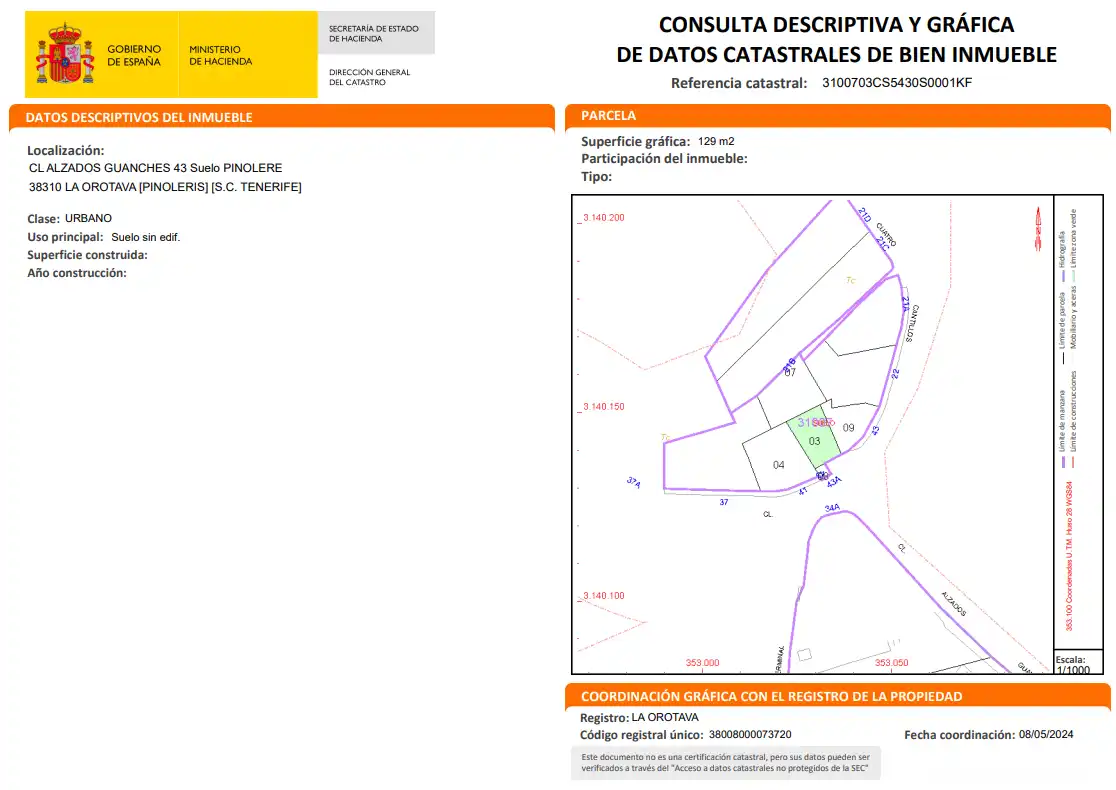Viewport: 1116px width, 790px height.
Task: Click the 'Uso principal:' label
Action: (65, 237)
